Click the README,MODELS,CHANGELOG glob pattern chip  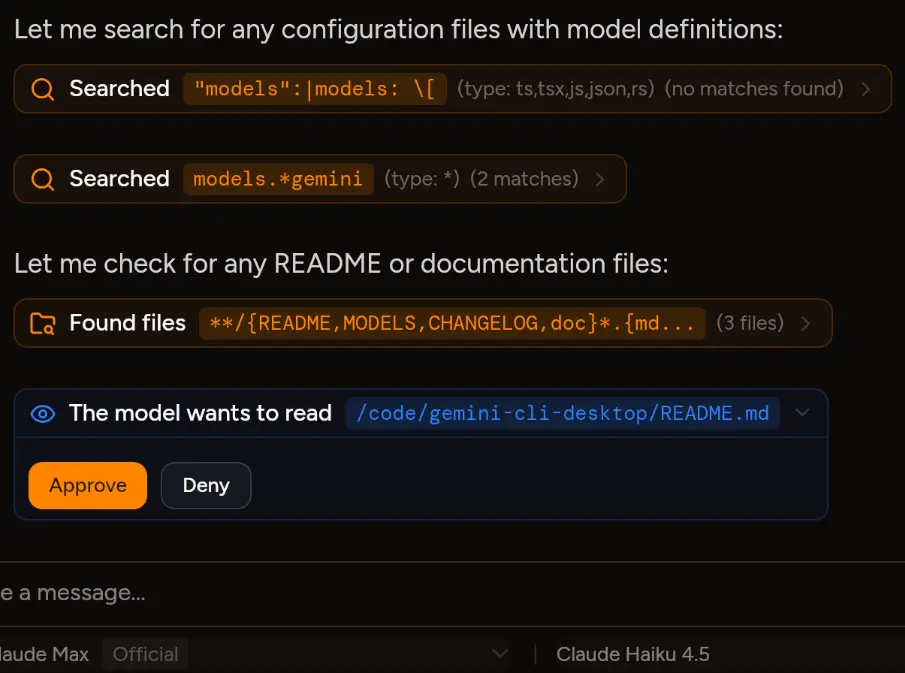point(452,323)
